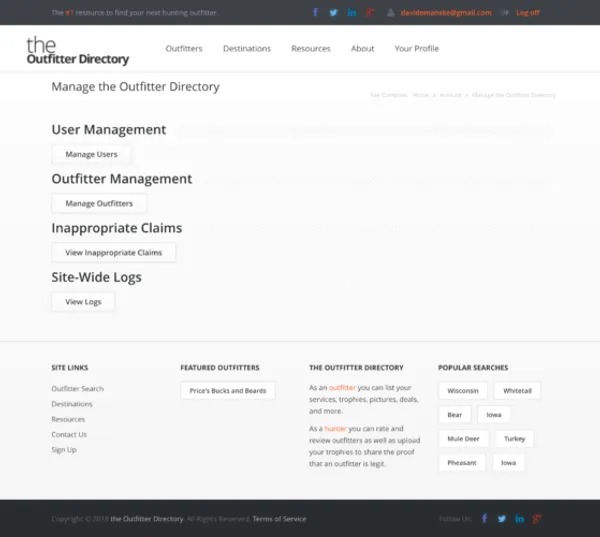Open the Terms of Service link
Image resolution: width=600 pixels, height=537 pixels.
point(279,519)
